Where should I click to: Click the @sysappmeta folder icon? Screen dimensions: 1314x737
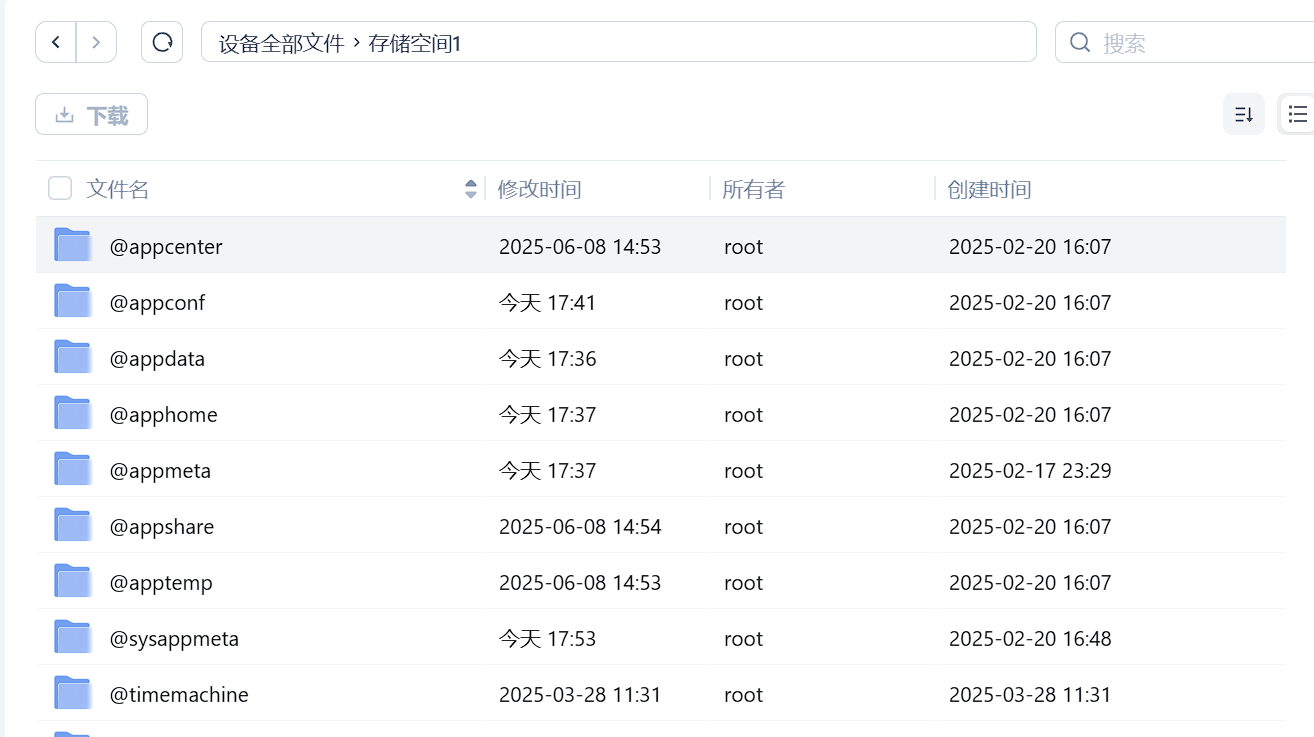click(72, 637)
